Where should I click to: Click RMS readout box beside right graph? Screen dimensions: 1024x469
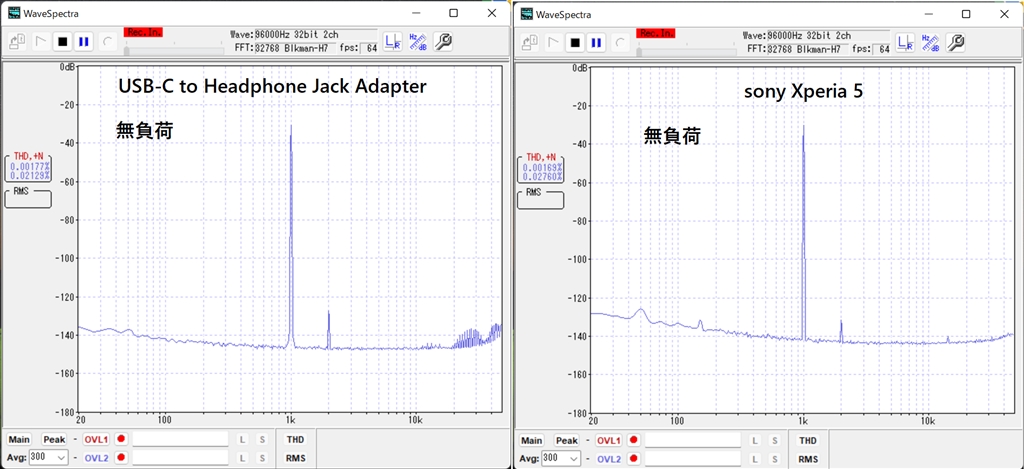pyautogui.click(x=541, y=199)
